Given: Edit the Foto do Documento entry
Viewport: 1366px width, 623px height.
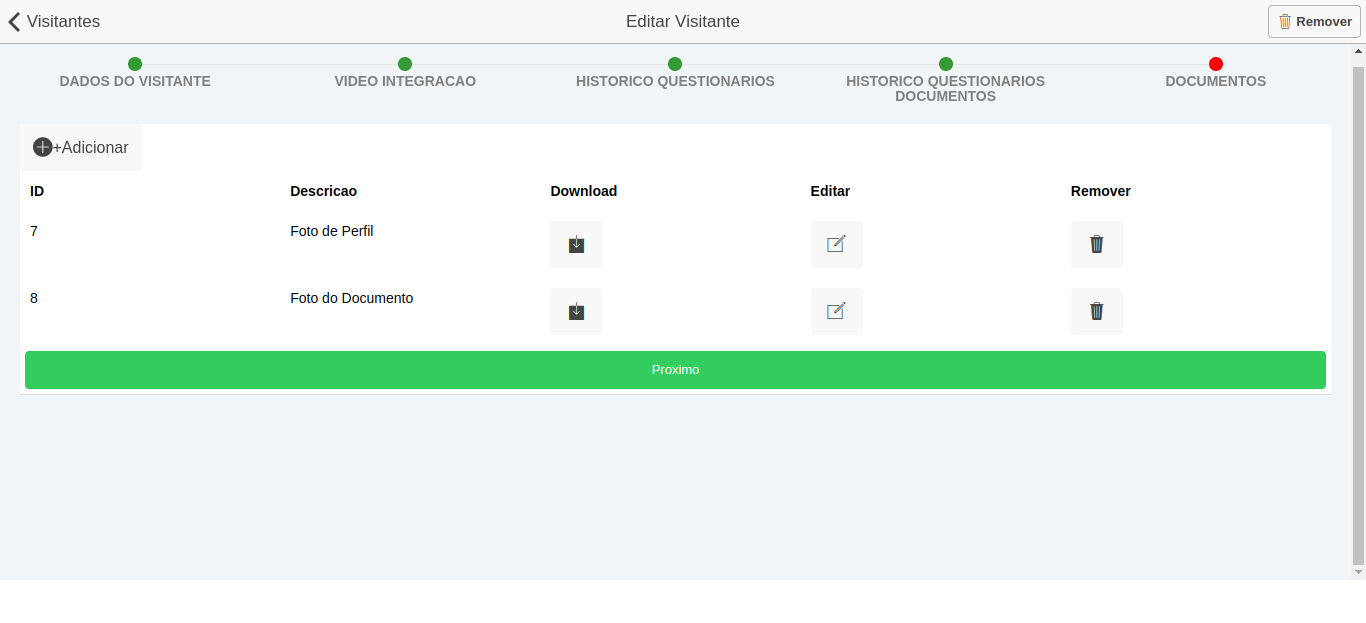Looking at the screenshot, I should pyautogui.click(x=836, y=311).
